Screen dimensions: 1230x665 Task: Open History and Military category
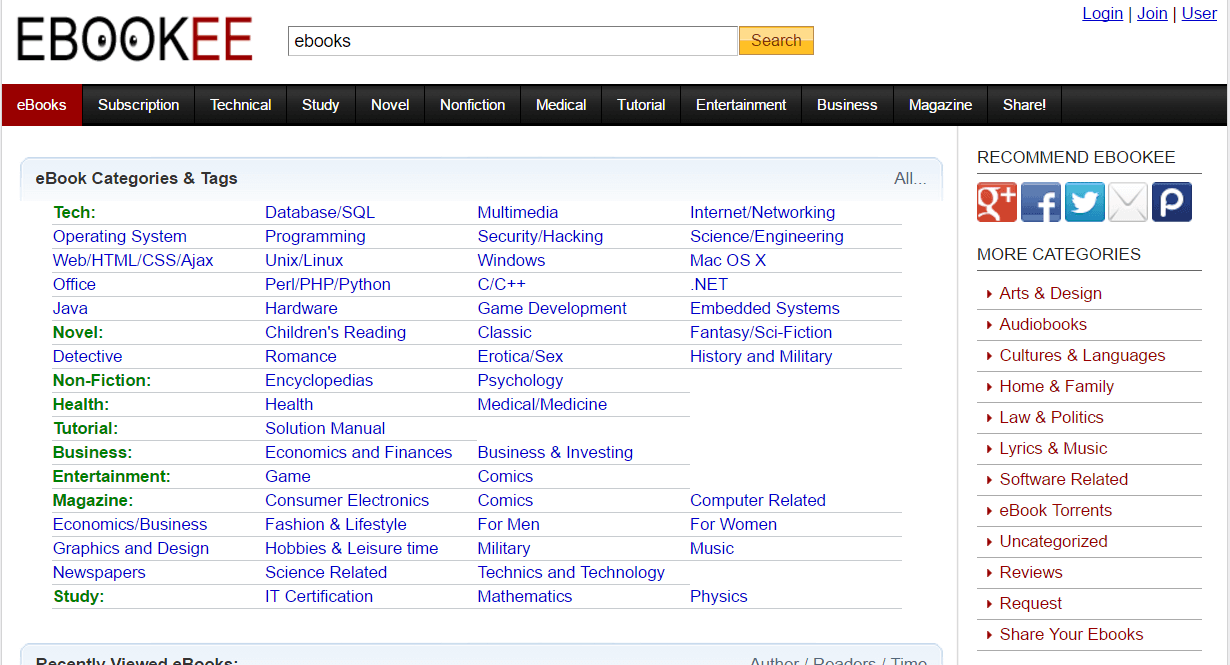[x=761, y=356]
